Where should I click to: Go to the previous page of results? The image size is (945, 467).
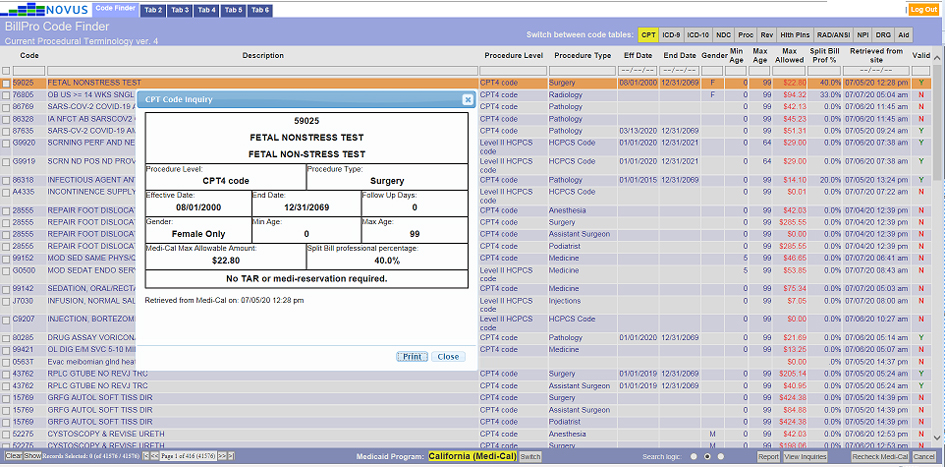click(x=154, y=456)
